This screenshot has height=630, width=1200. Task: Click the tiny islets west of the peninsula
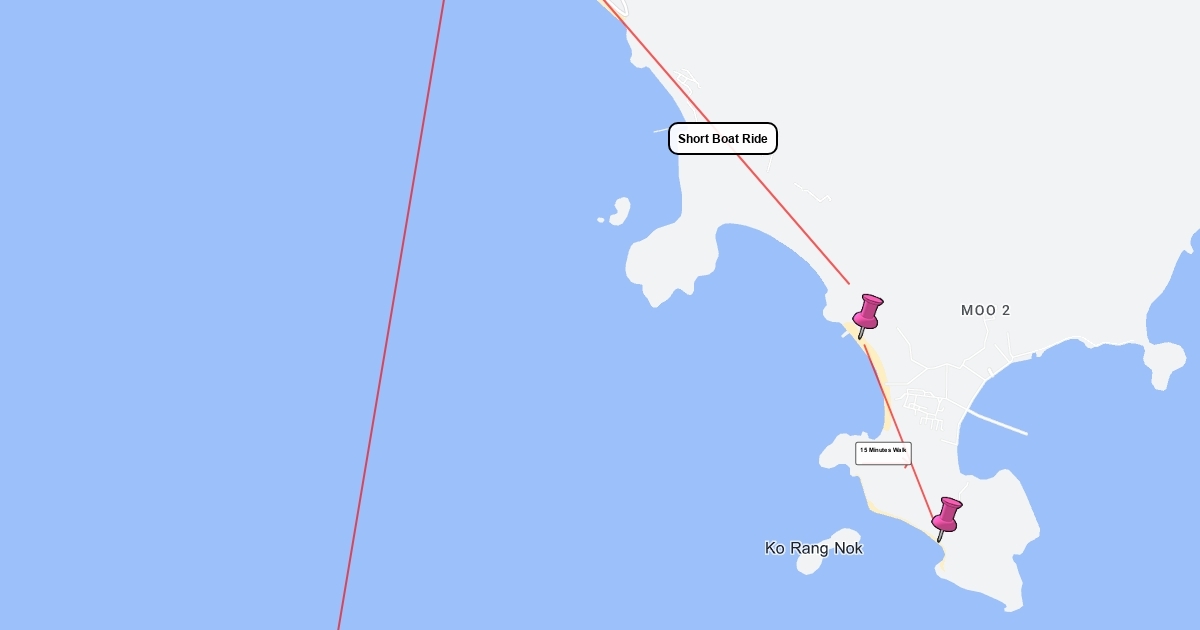[618, 211]
